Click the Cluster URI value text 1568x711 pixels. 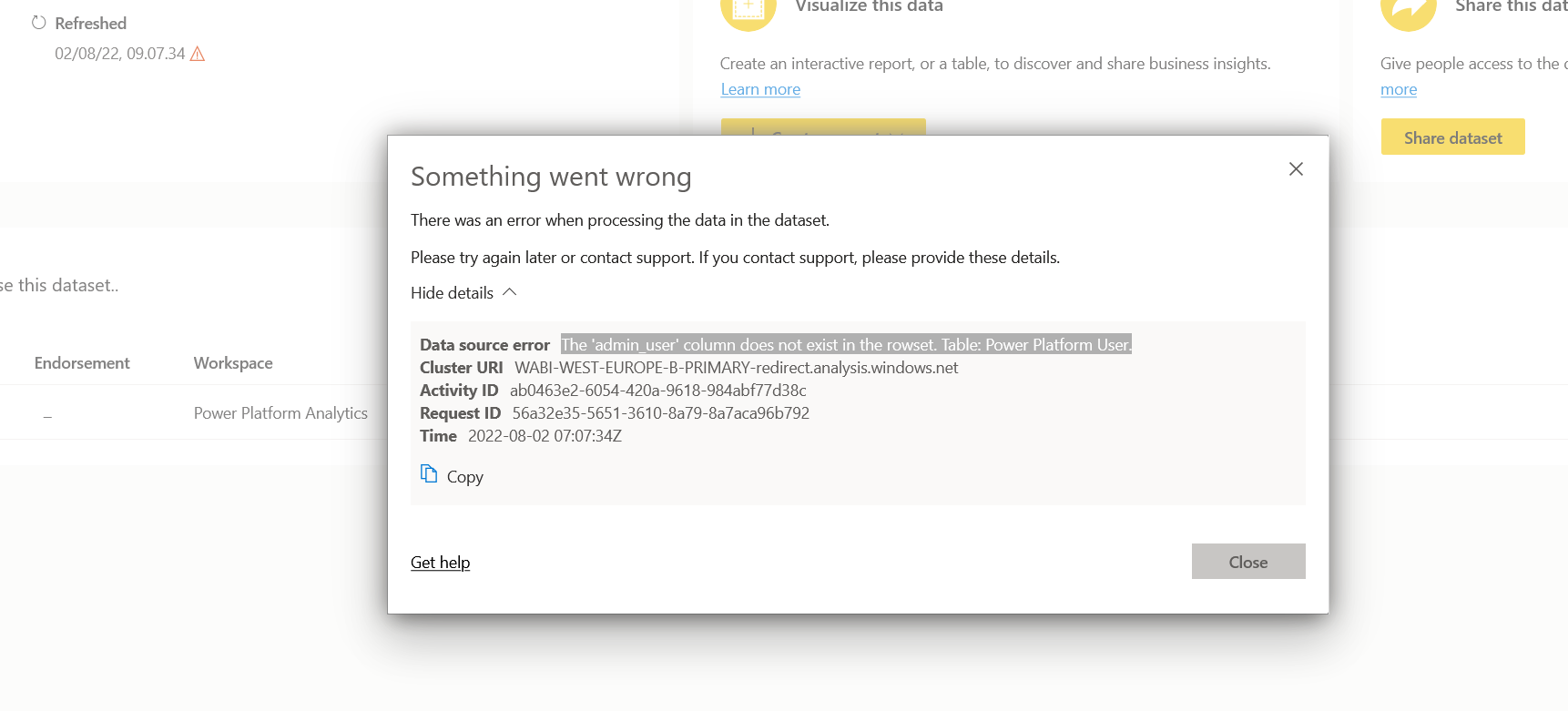click(x=736, y=368)
